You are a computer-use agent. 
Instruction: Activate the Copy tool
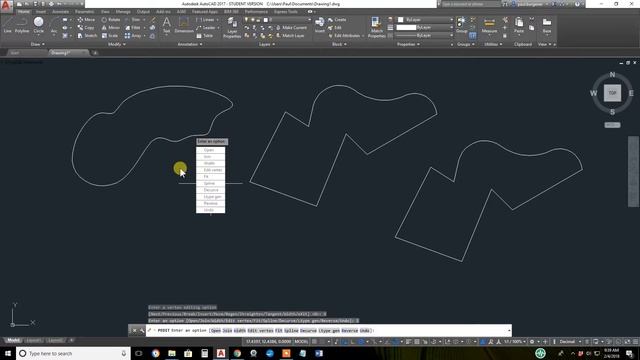click(x=86, y=27)
